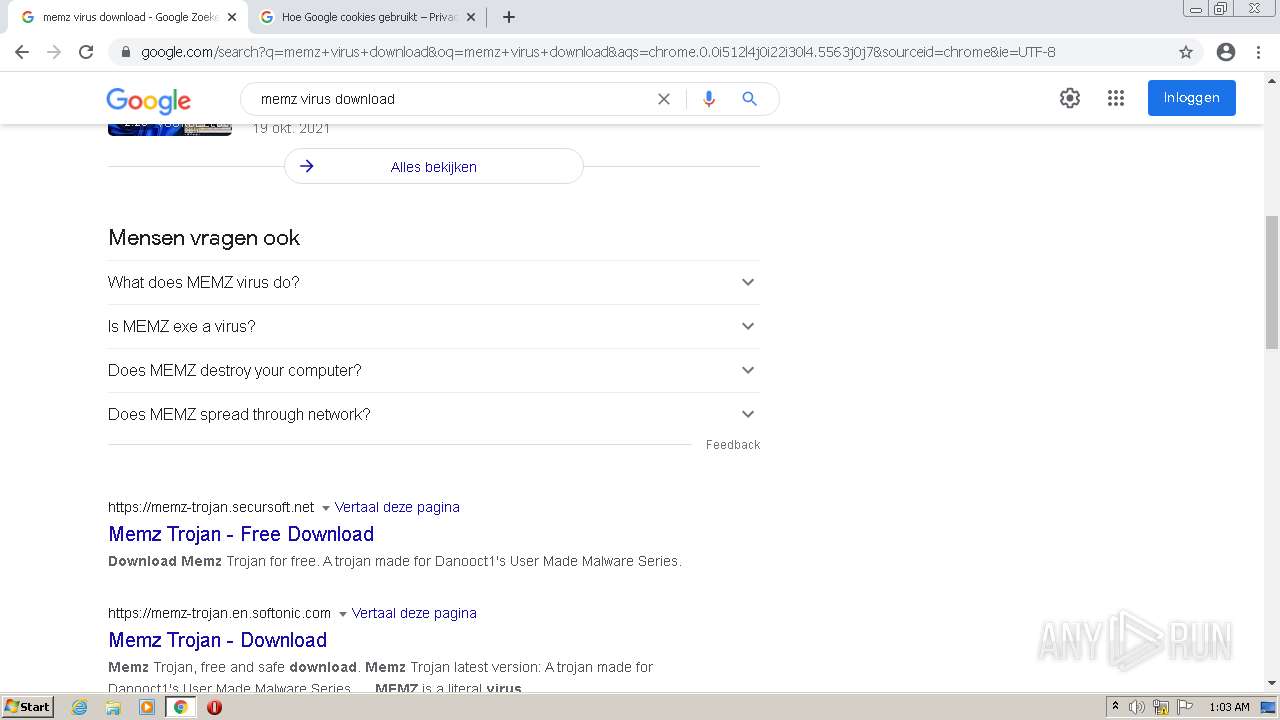Submit search with the magnifier icon
The image size is (1280, 720).
(749, 99)
